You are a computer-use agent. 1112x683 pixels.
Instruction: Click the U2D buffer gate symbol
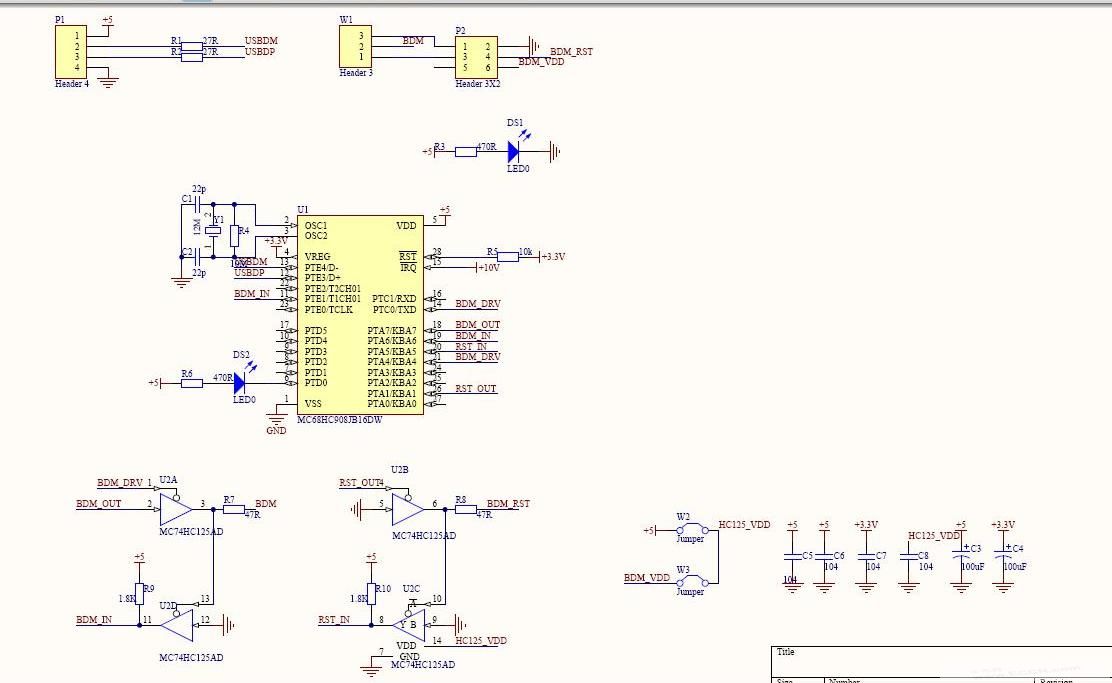(x=178, y=627)
